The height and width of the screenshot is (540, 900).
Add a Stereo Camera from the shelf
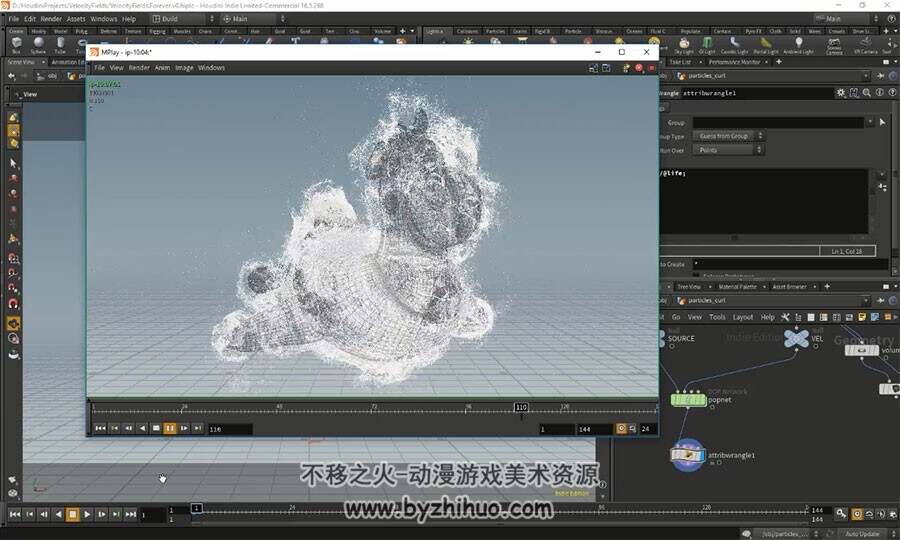coord(834,46)
